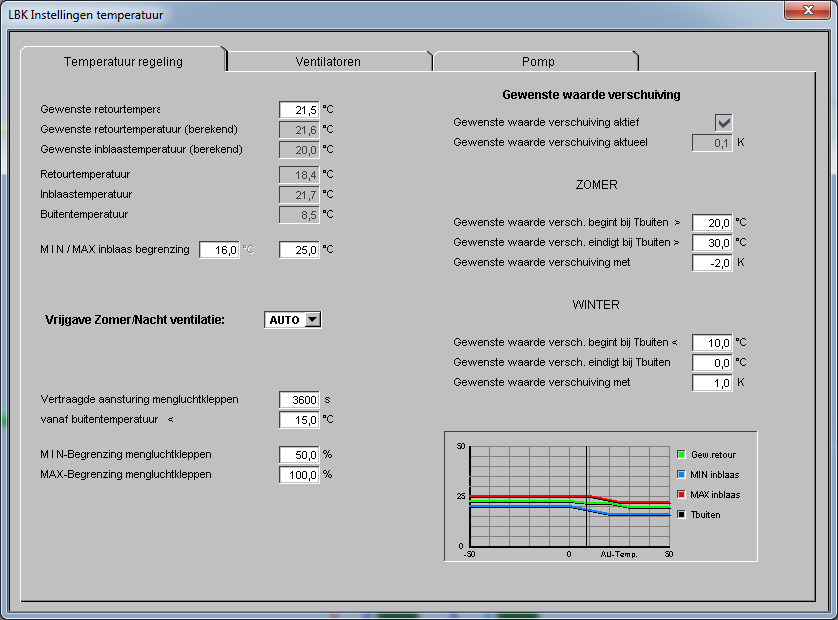
Task: Click the Buitentemperatuur value 8,5
Action: click(x=299, y=215)
